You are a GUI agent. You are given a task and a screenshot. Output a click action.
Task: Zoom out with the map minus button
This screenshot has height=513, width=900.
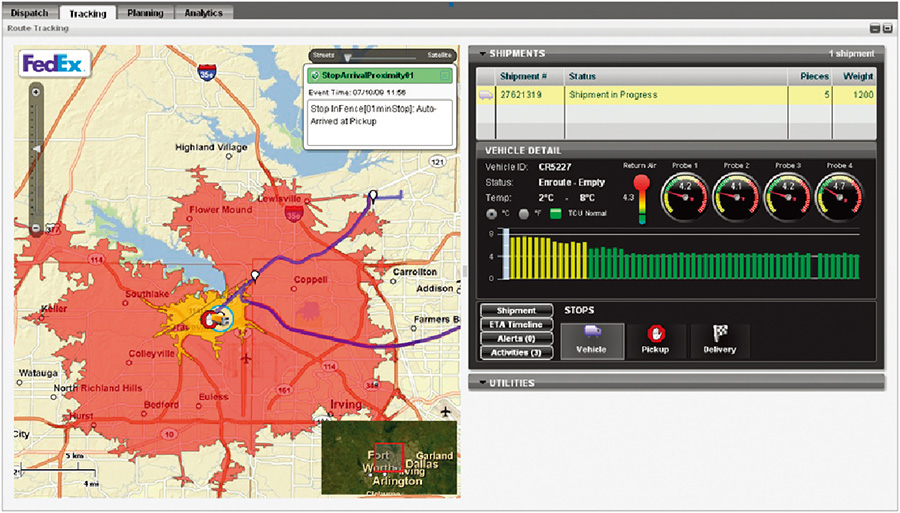tap(36, 228)
